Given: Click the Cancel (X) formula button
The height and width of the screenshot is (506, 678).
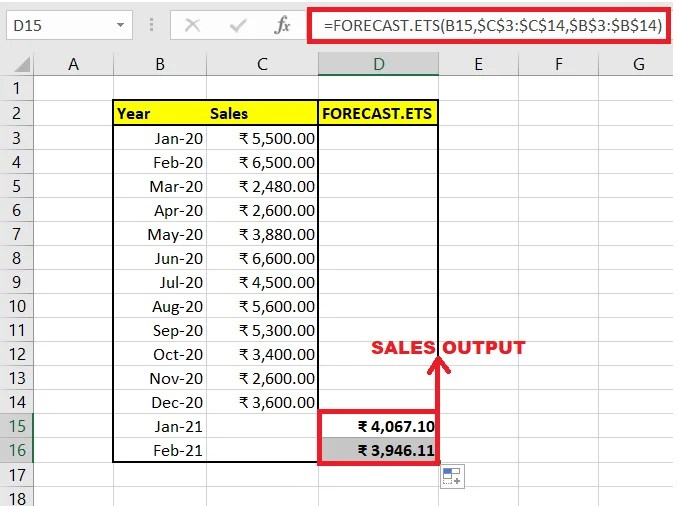Looking at the screenshot, I should 192,26.
